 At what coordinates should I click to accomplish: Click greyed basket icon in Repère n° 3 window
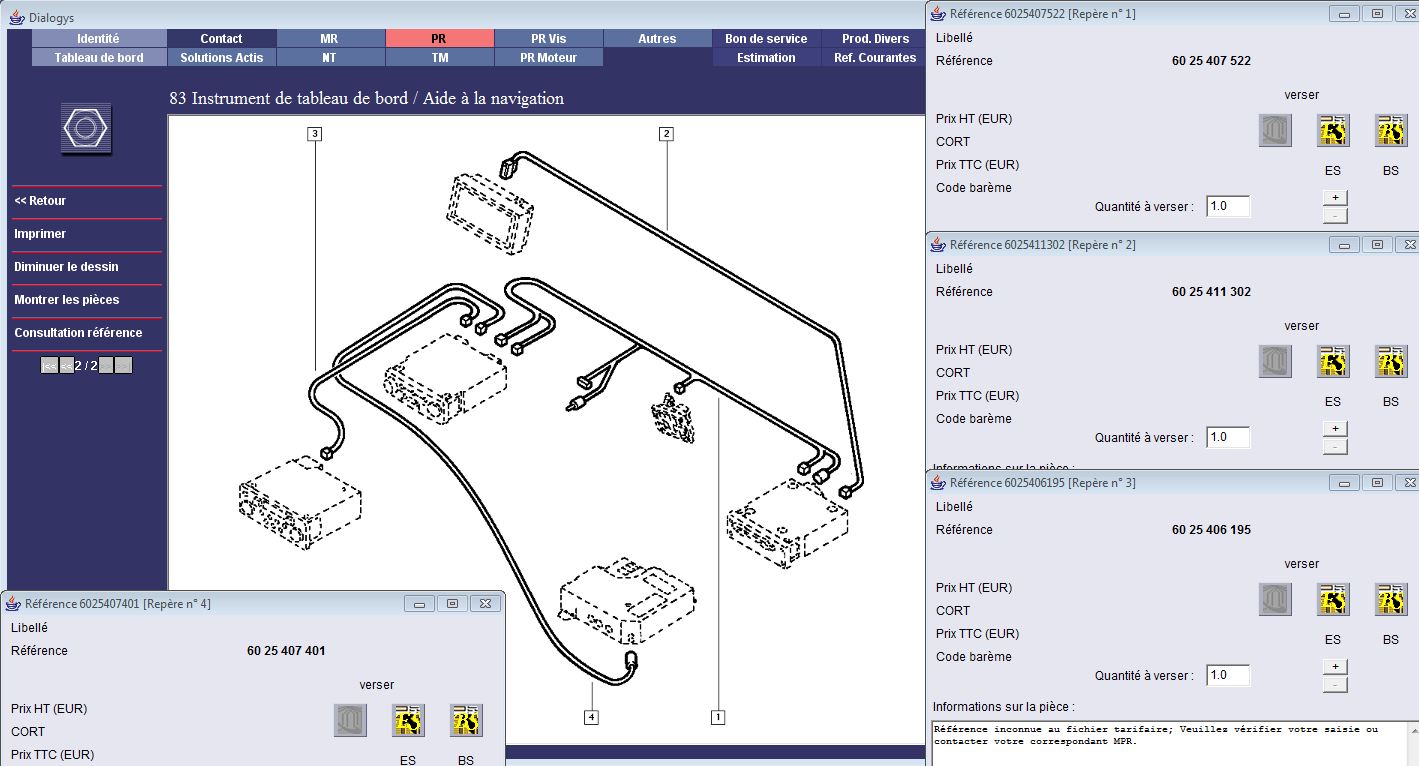tap(1275, 599)
